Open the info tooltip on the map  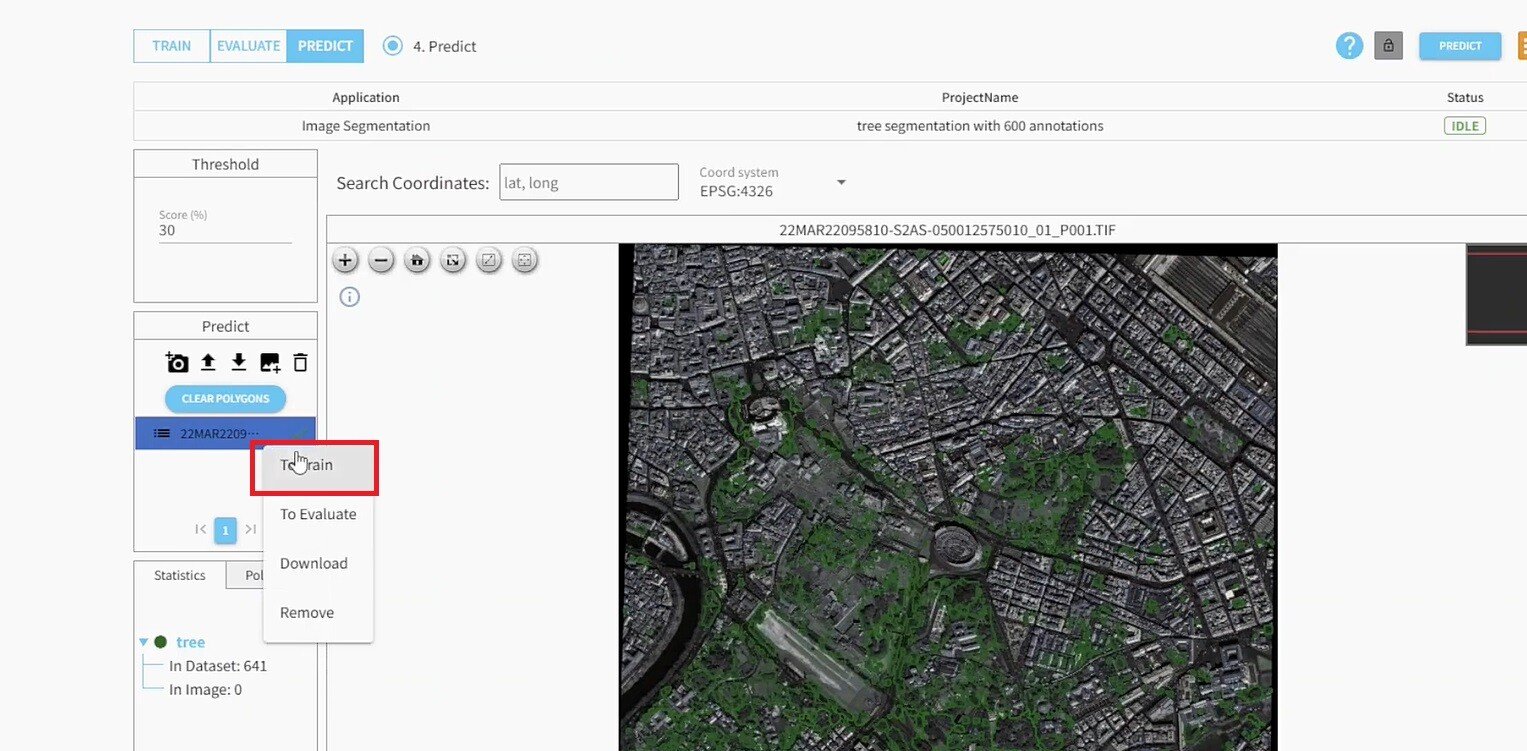349,297
